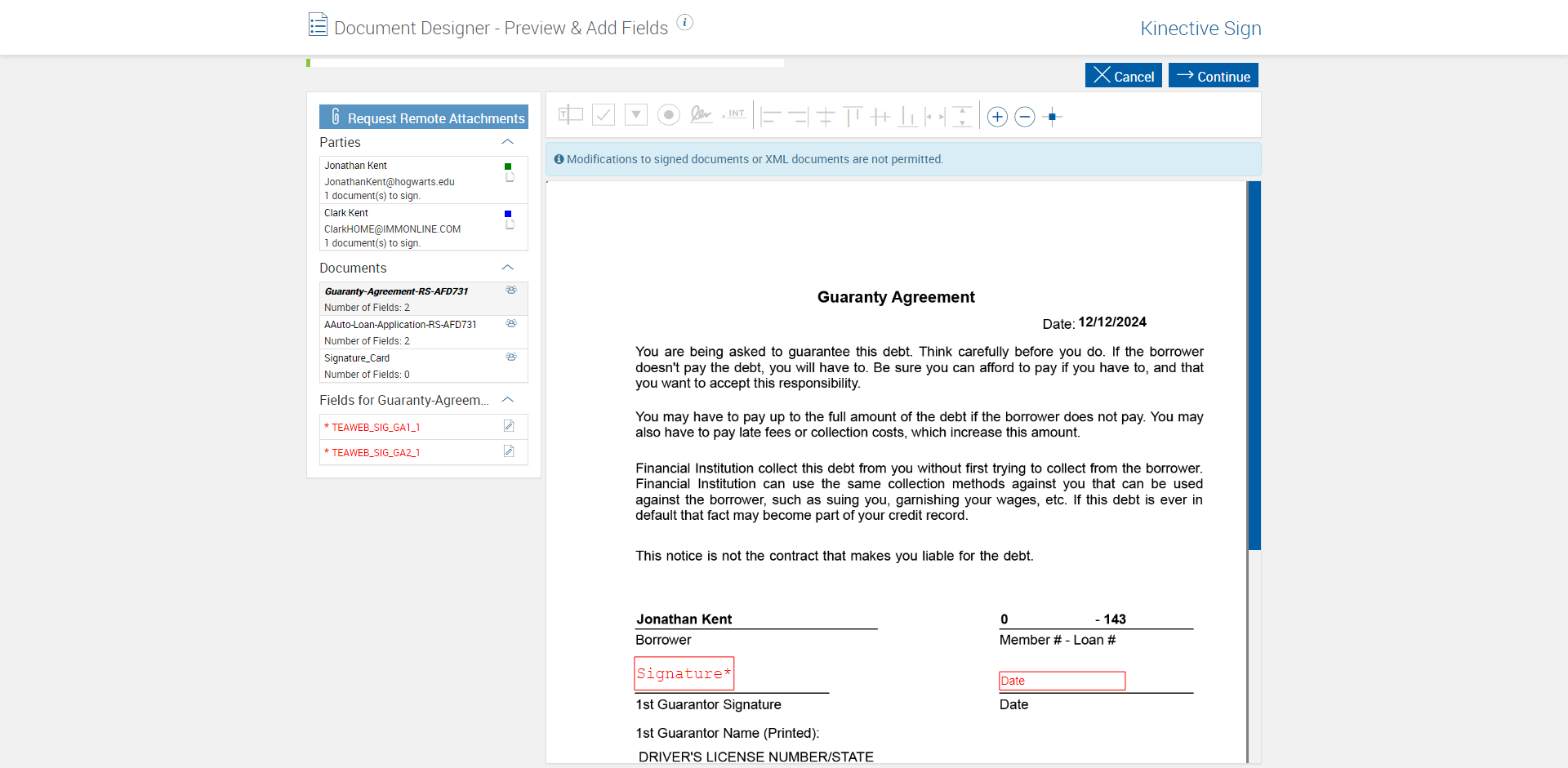The height and width of the screenshot is (768, 1568).
Task: Align selected fields to vertical middle
Action: pos(880,117)
